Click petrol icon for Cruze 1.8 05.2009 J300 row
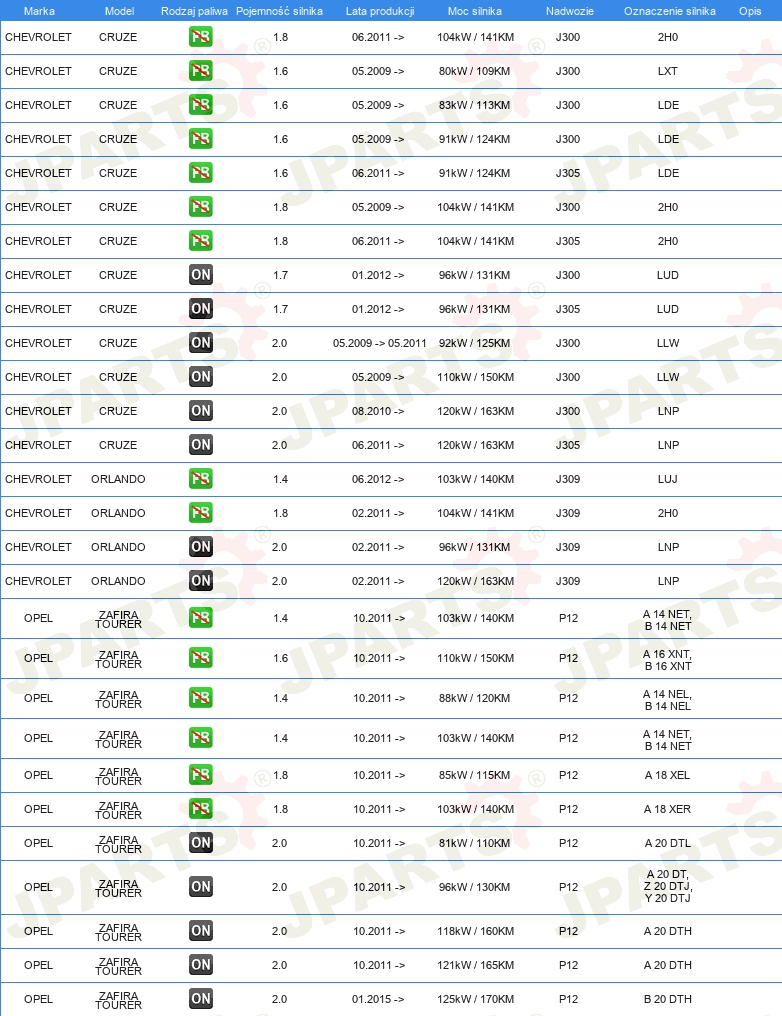782x1016 pixels. click(x=201, y=207)
